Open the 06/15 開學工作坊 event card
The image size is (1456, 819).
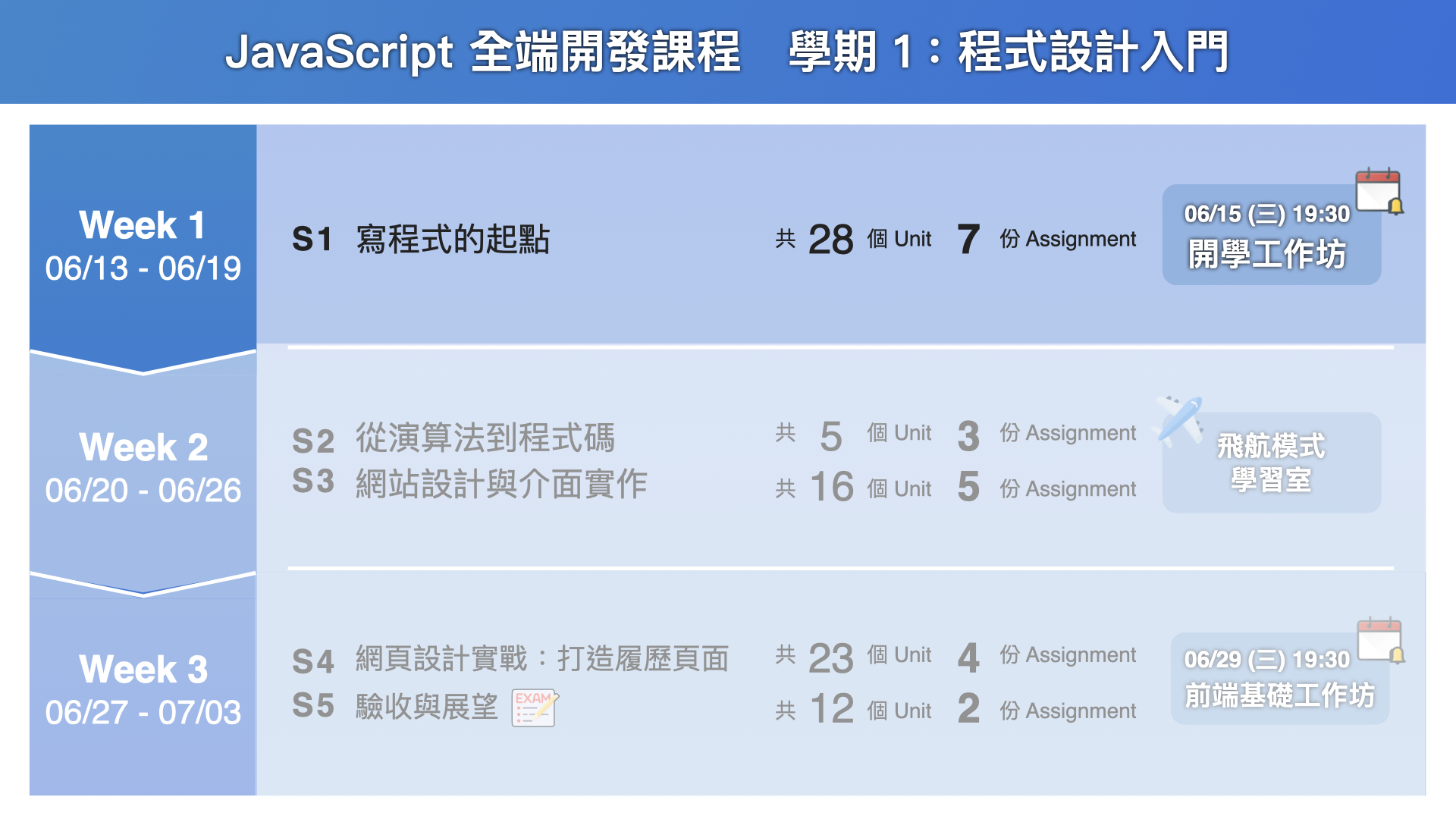[1270, 237]
